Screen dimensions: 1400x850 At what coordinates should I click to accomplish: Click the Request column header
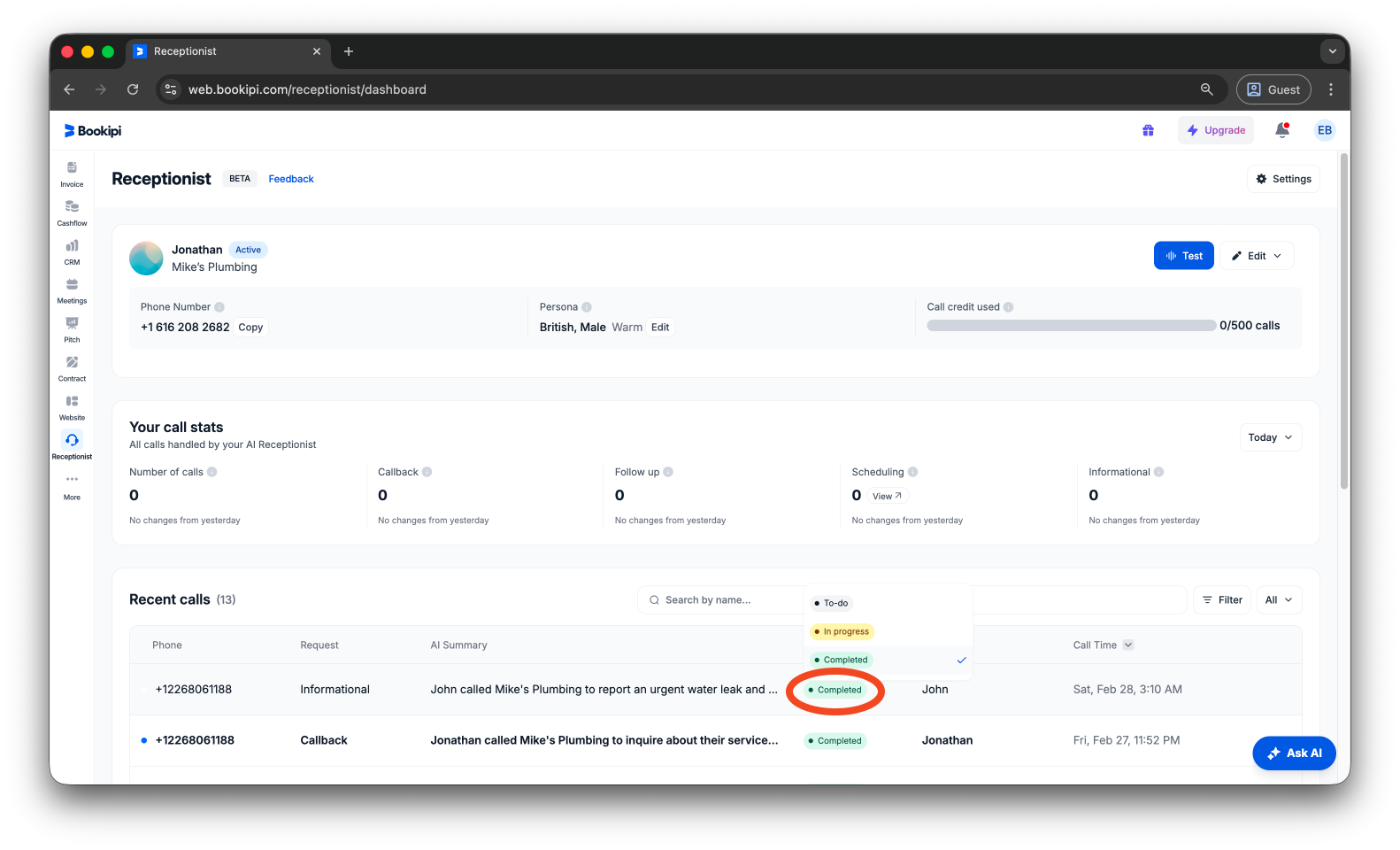[319, 645]
